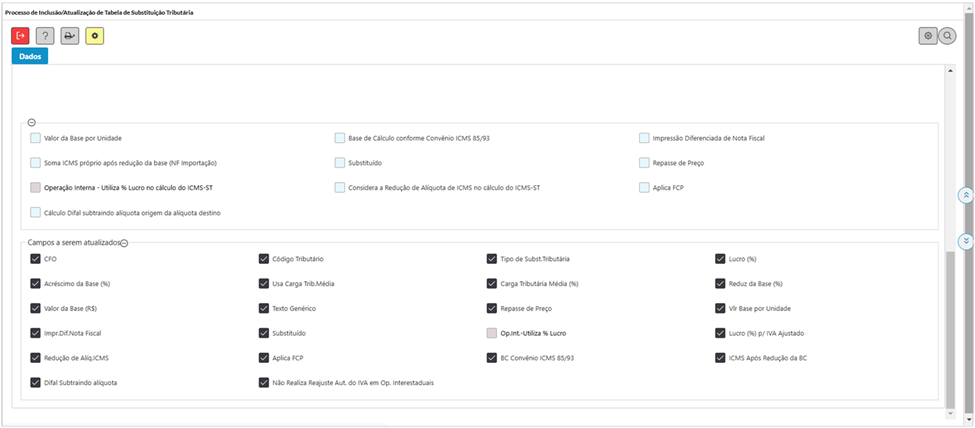Click the double chevron down round button
Screen dimensions: 975x428
(x=966, y=241)
